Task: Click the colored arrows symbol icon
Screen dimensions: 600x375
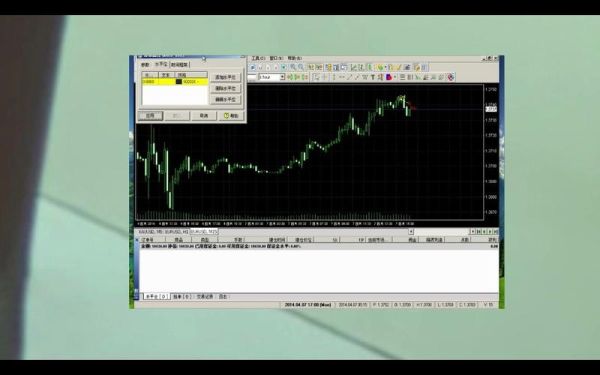Action: [x=388, y=77]
